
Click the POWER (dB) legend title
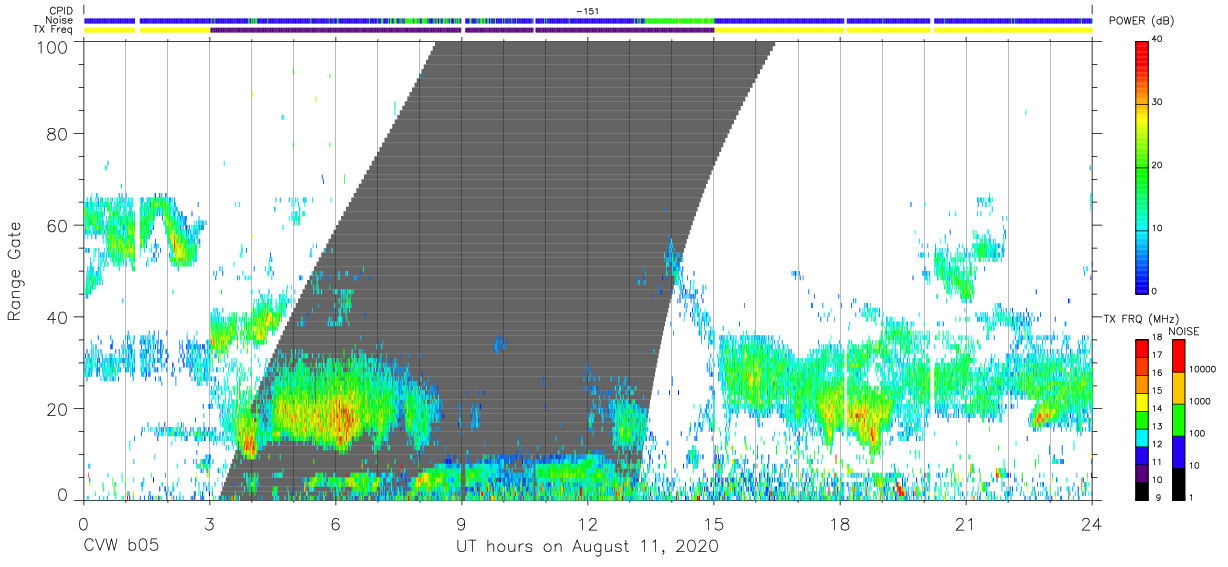1141,21
